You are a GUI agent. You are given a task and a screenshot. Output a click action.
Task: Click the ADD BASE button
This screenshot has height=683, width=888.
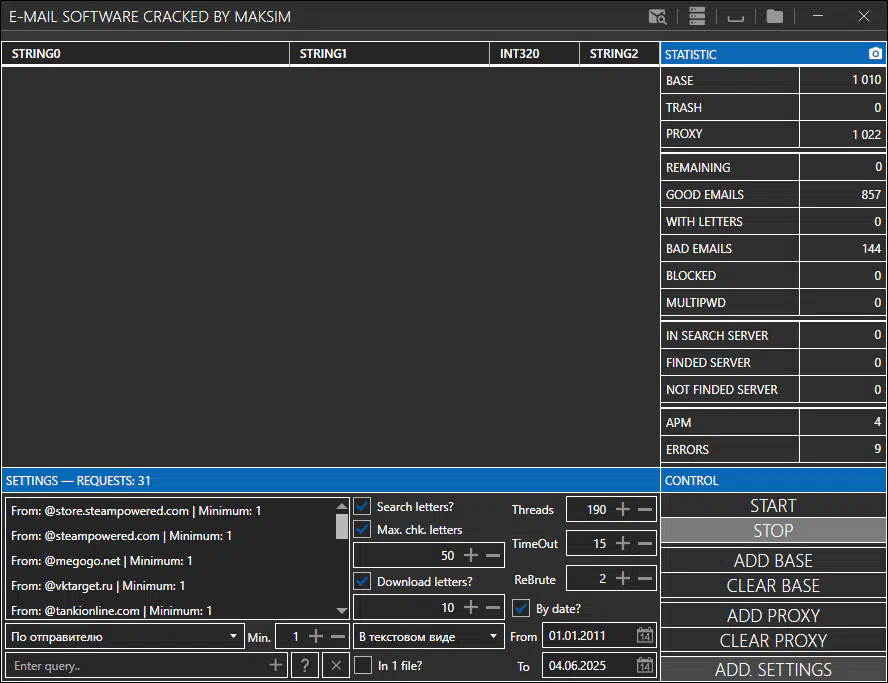pos(773,560)
